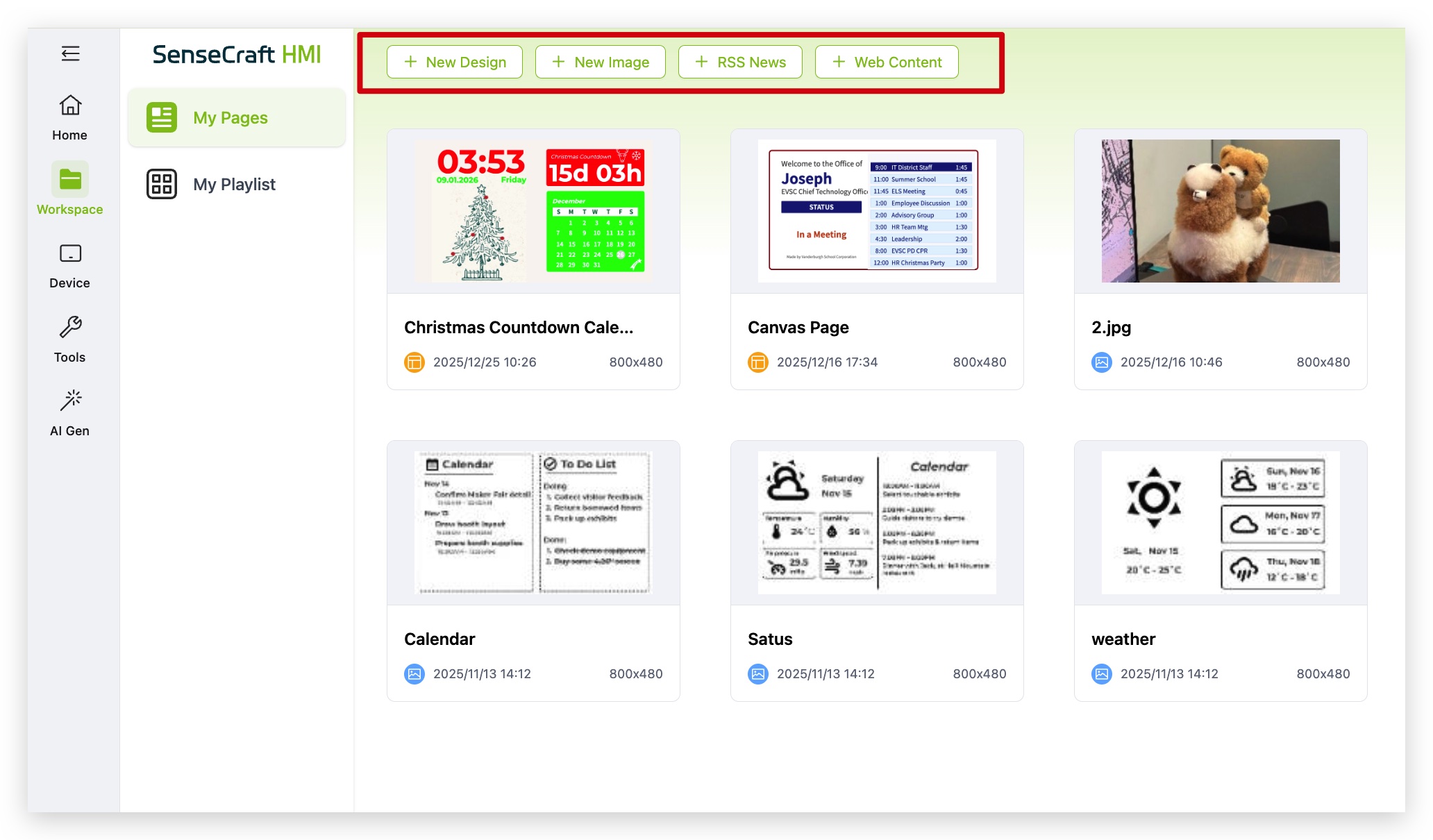The height and width of the screenshot is (840, 1433).
Task: Select the 2.jpg plush toy image
Action: click(x=1220, y=211)
